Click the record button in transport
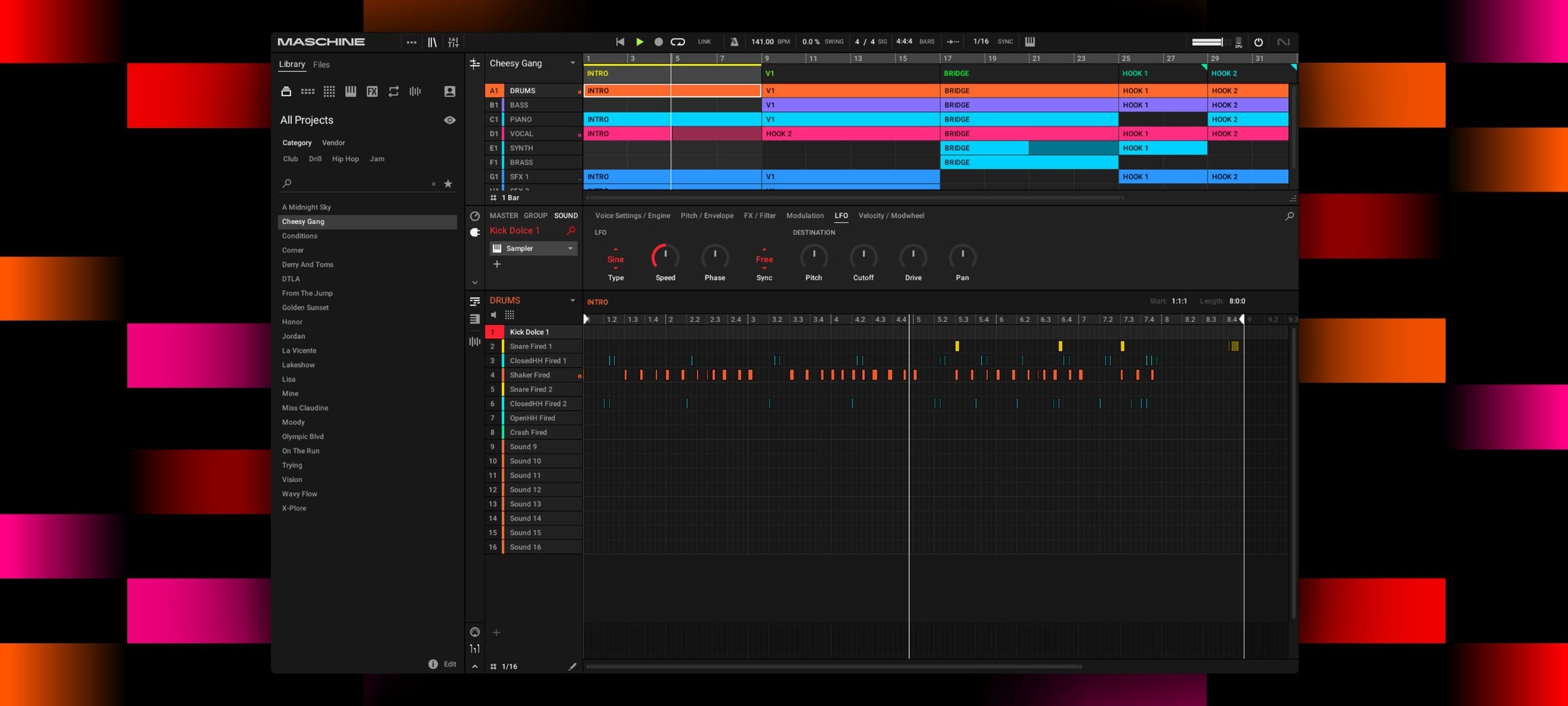This screenshot has height=706, width=1568. pos(658,42)
